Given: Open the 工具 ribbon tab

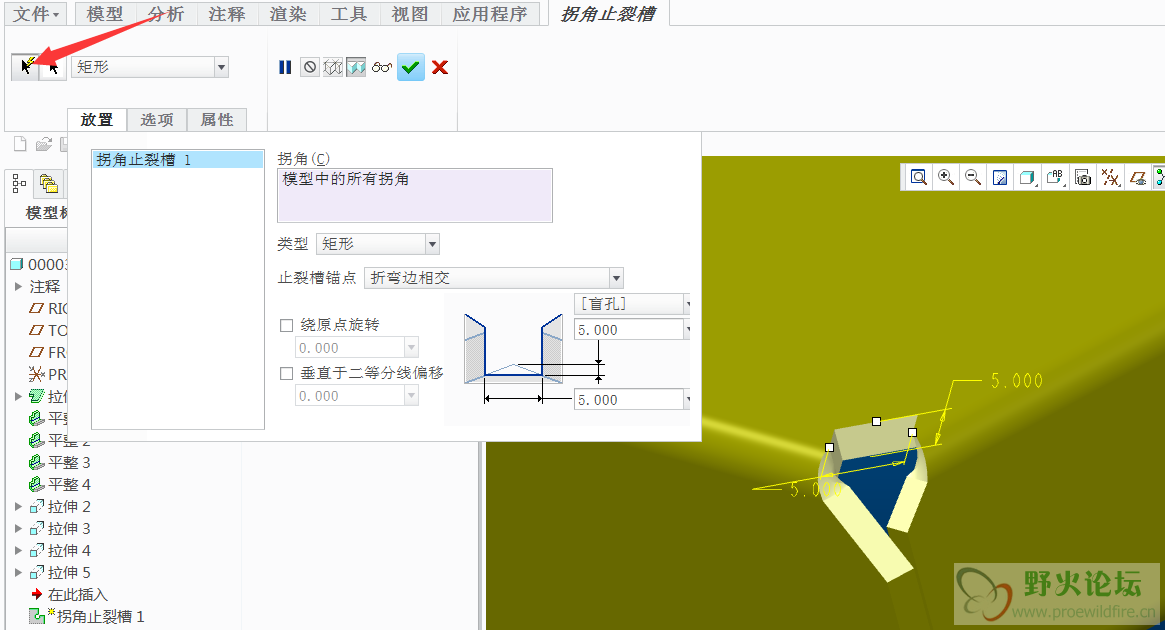Looking at the screenshot, I should click(x=348, y=14).
